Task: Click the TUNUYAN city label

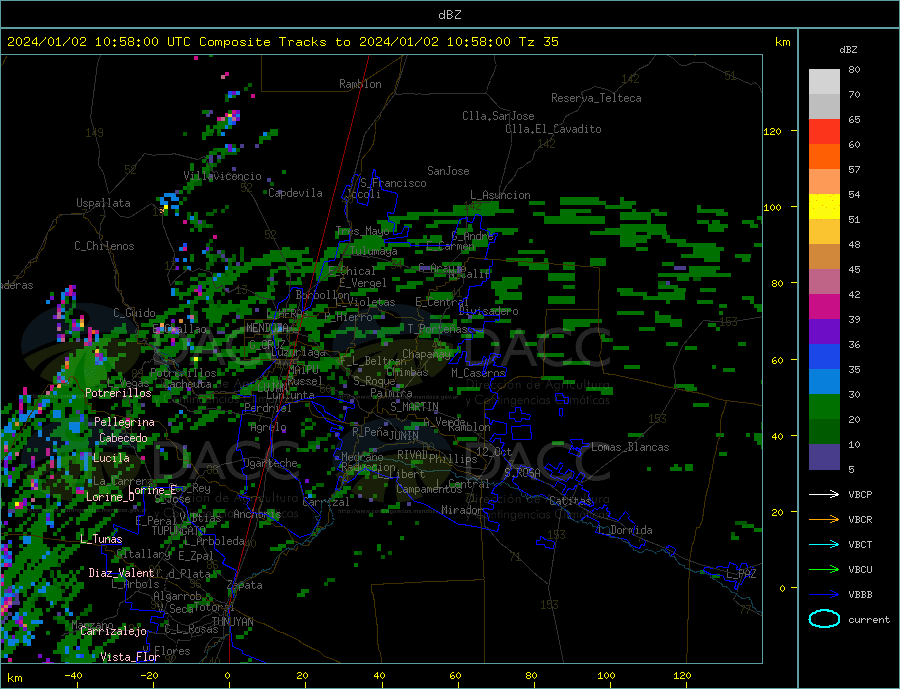Action: [x=232, y=622]
